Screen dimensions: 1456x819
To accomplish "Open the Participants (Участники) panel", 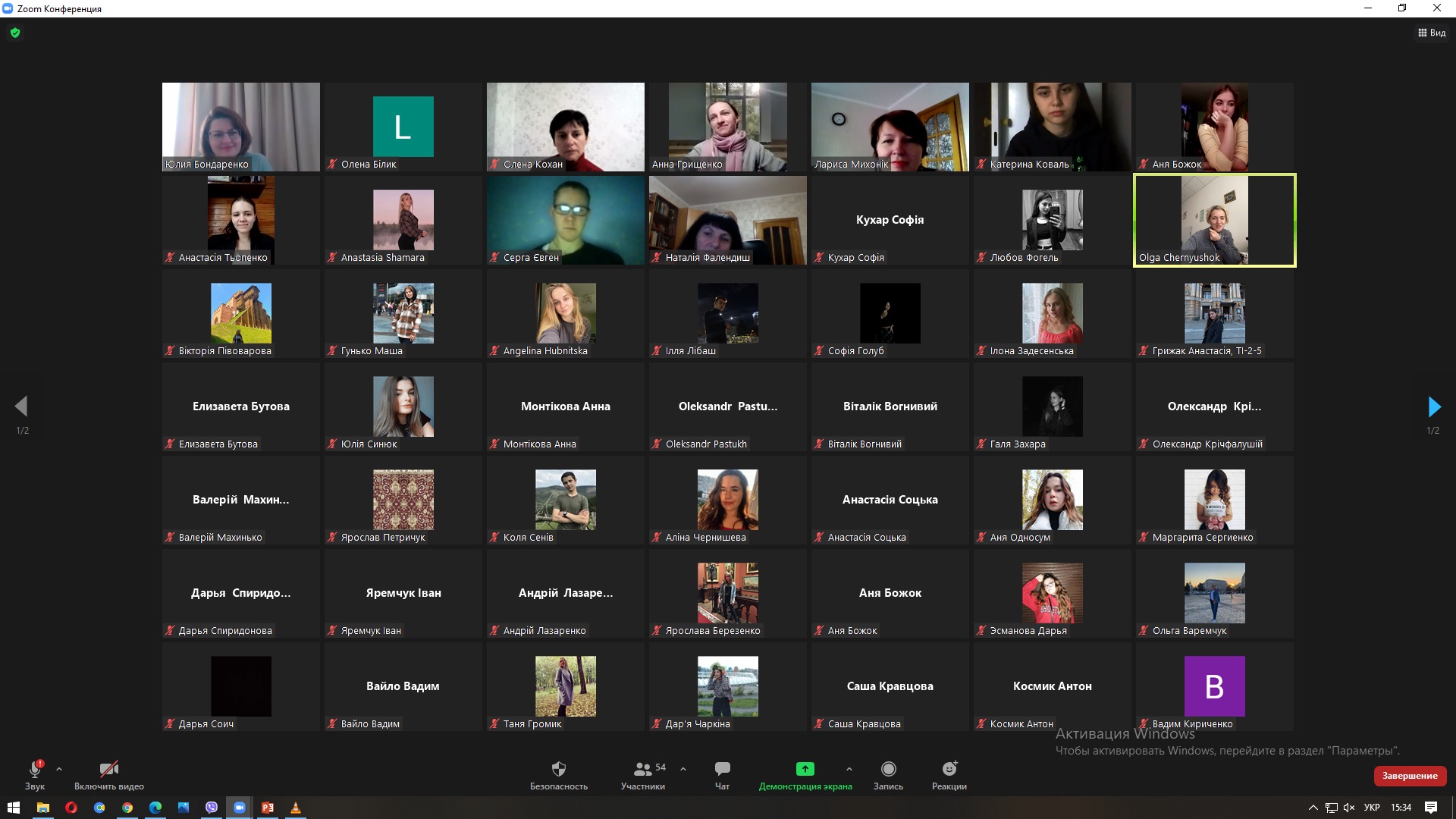I will point(643,769).
